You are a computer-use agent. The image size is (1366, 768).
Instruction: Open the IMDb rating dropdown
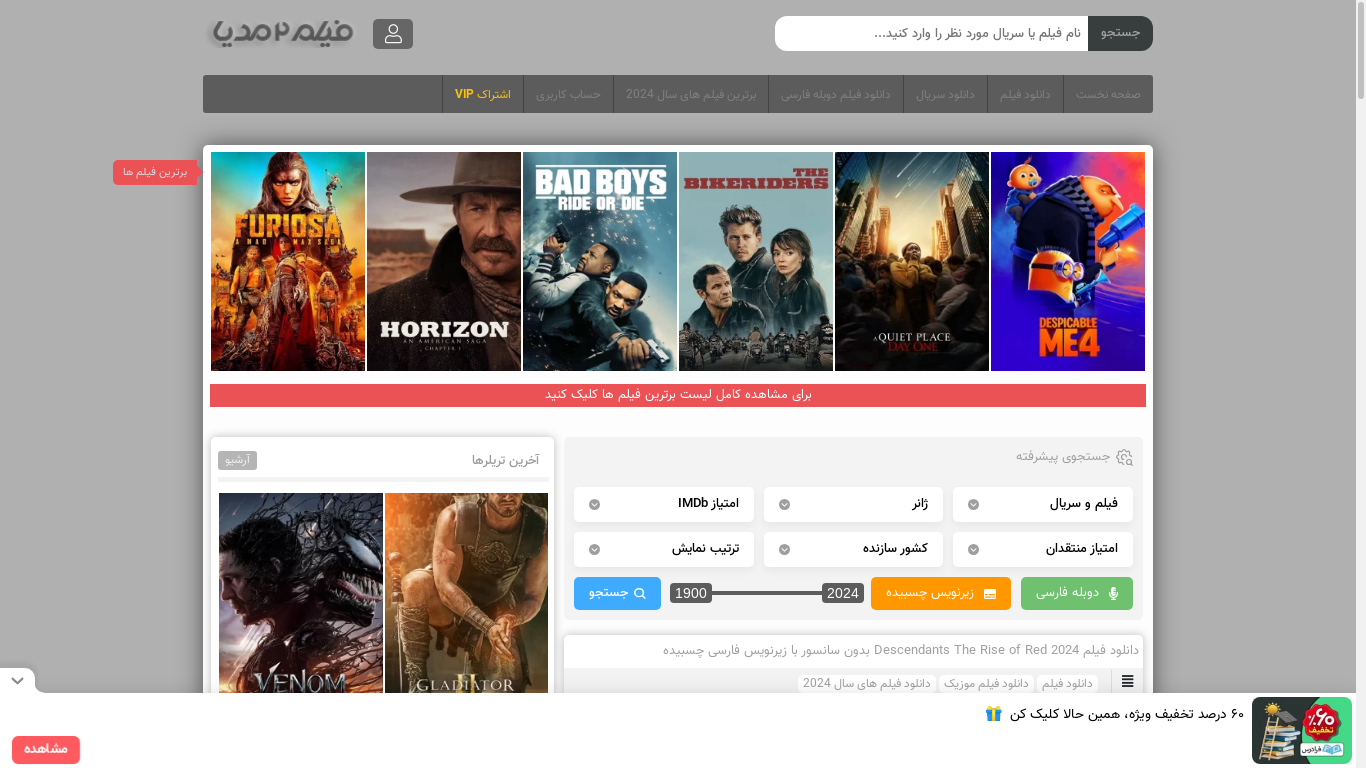663,504
